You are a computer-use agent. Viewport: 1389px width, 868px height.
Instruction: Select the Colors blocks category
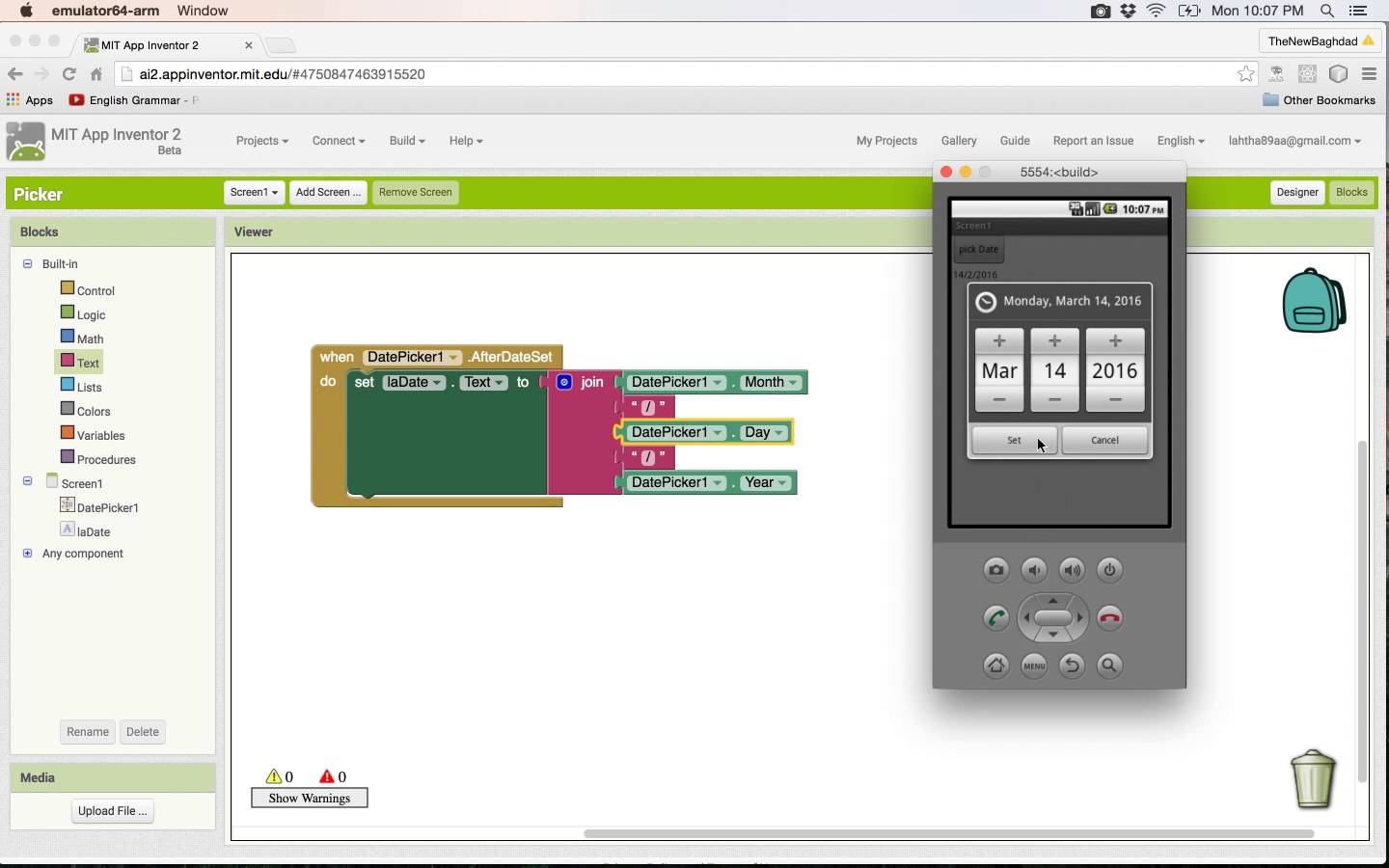[85, 411]
